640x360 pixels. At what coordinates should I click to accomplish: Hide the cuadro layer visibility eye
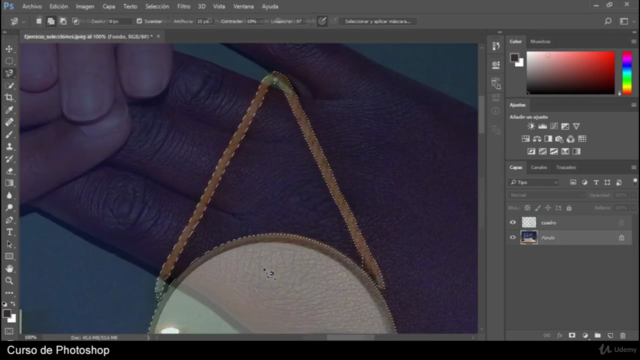513,222
